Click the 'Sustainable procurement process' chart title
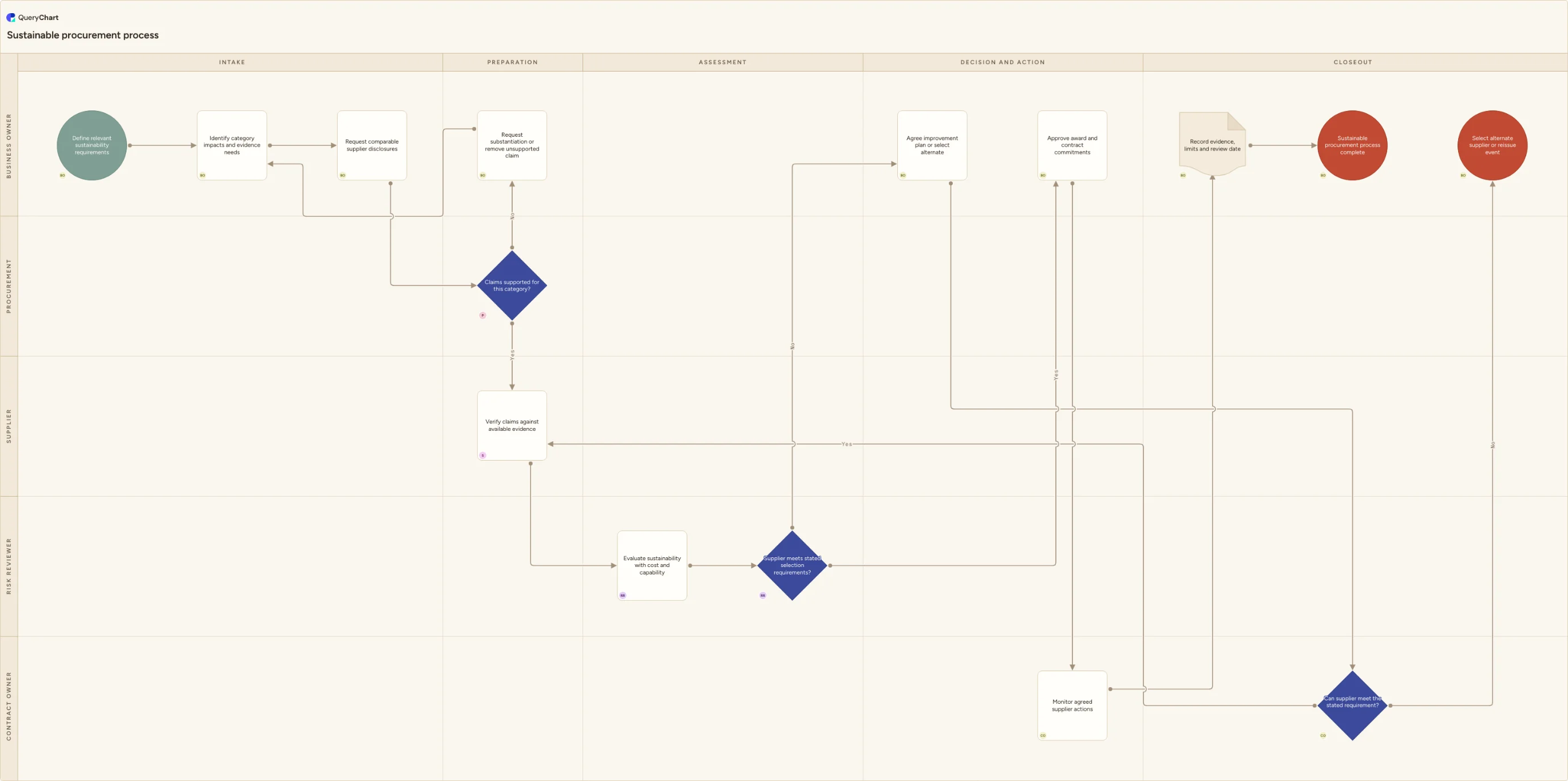1568x781 pixels. pyautogui.click(x=83, y=35)
